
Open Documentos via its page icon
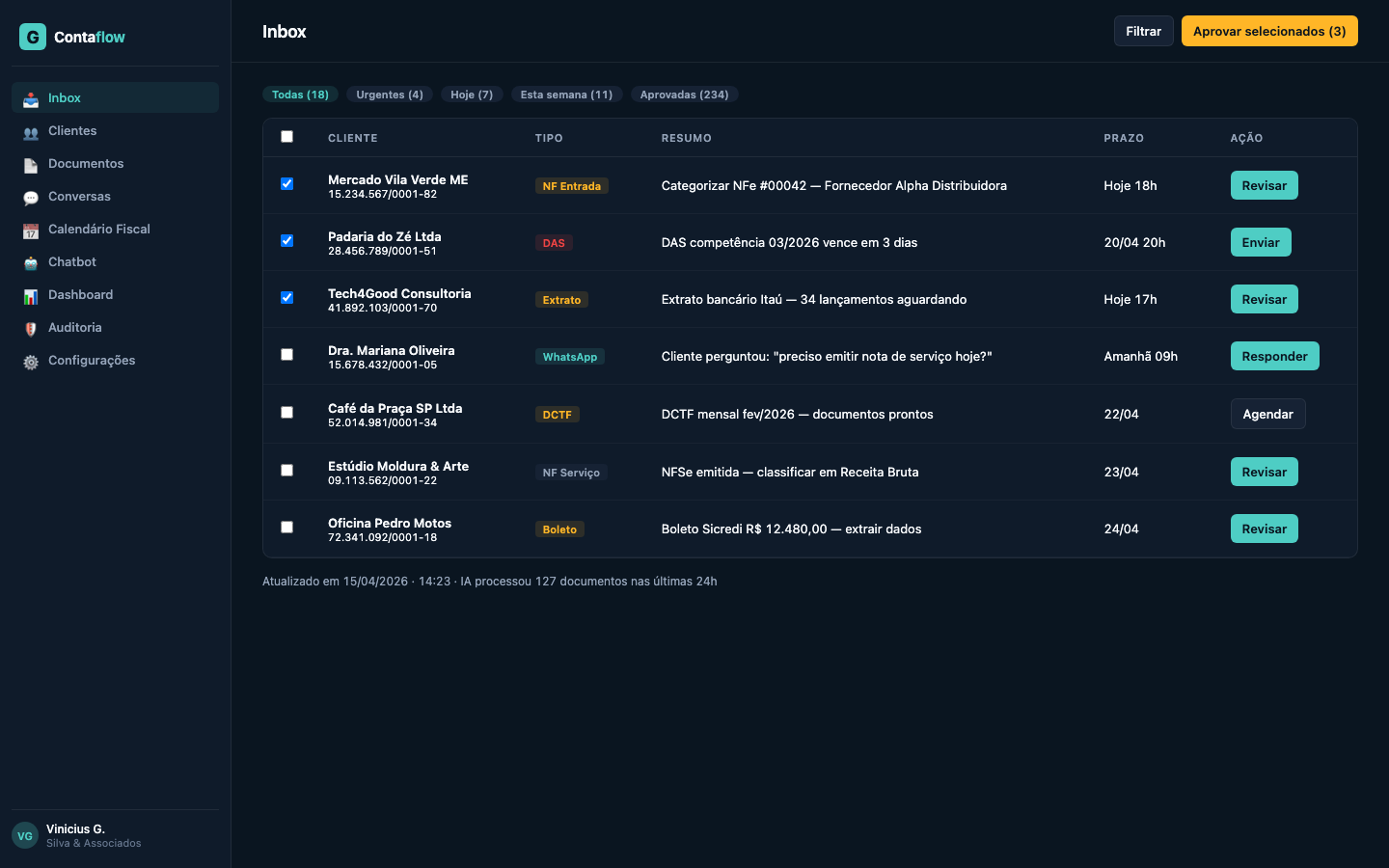[31, 165]
